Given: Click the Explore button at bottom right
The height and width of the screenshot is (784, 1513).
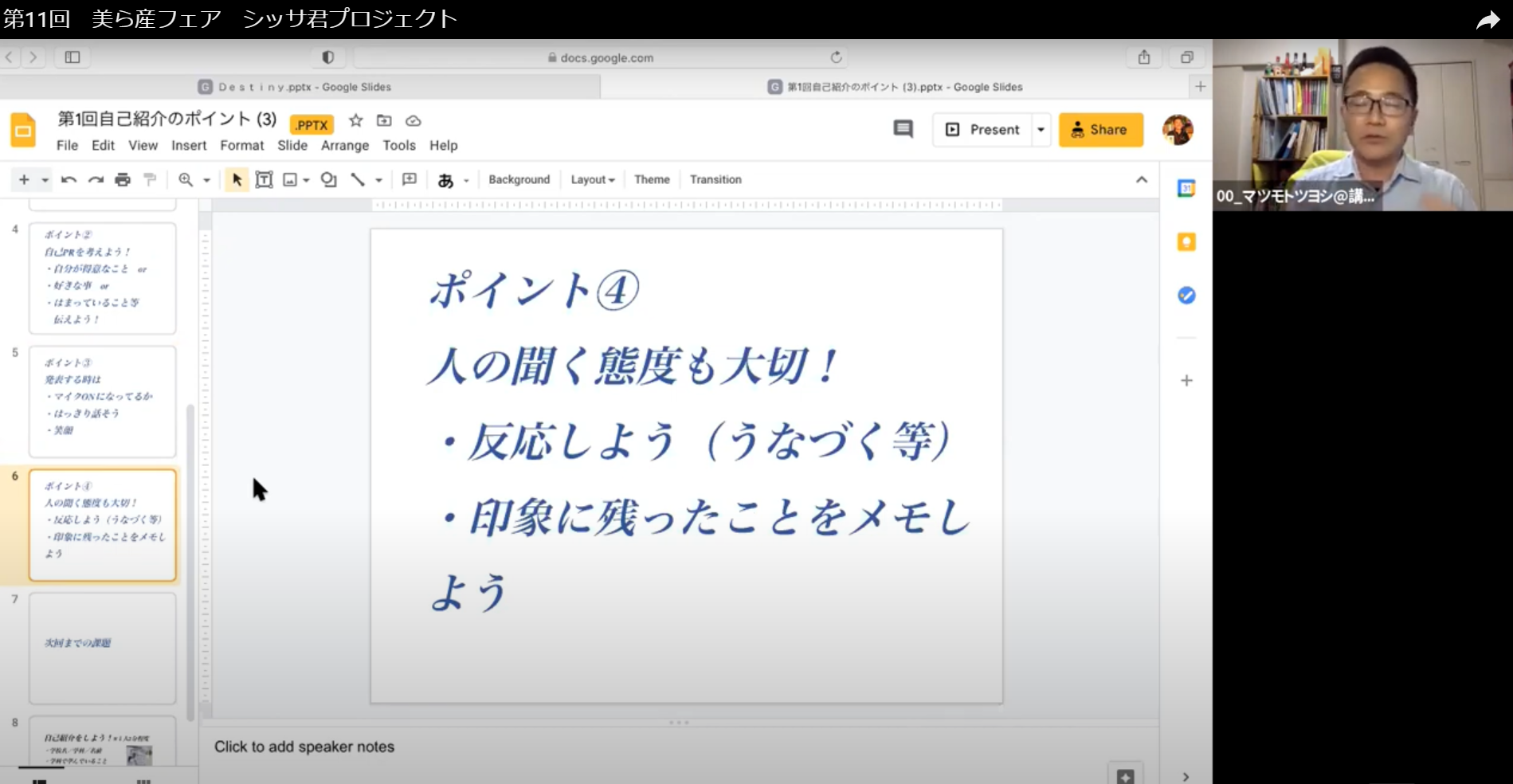Looking at the screenshot, I should (x=1125, y=776).
